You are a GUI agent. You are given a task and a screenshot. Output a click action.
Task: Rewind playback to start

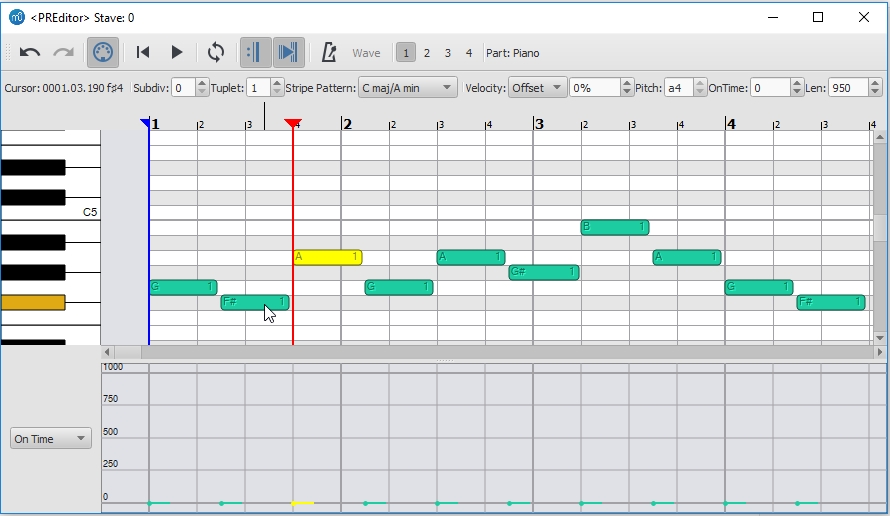coord(143,53)
